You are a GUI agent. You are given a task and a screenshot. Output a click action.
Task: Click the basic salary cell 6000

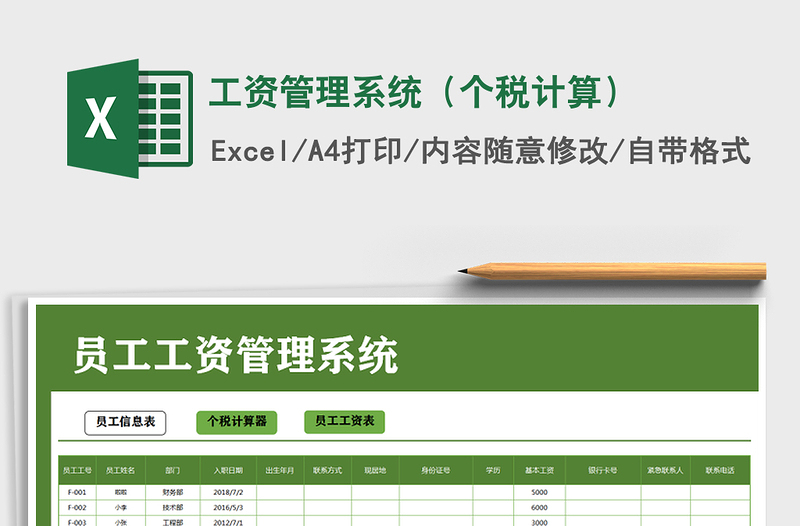click(x=539, y=507)
